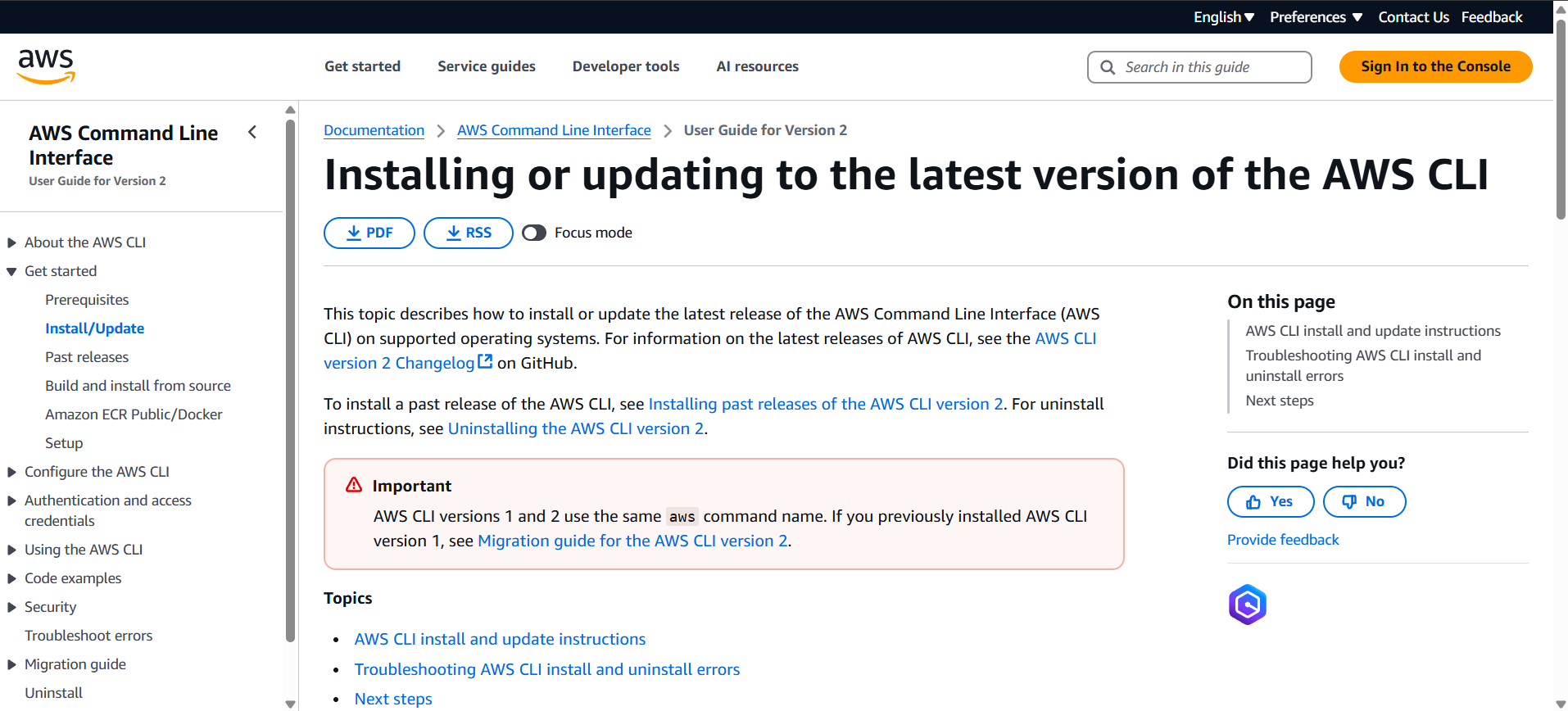Image resolution: width=1568 pixels, height=711 pixels.
Task: Click the Important warning triangle icon
Action: pos(354,485)
